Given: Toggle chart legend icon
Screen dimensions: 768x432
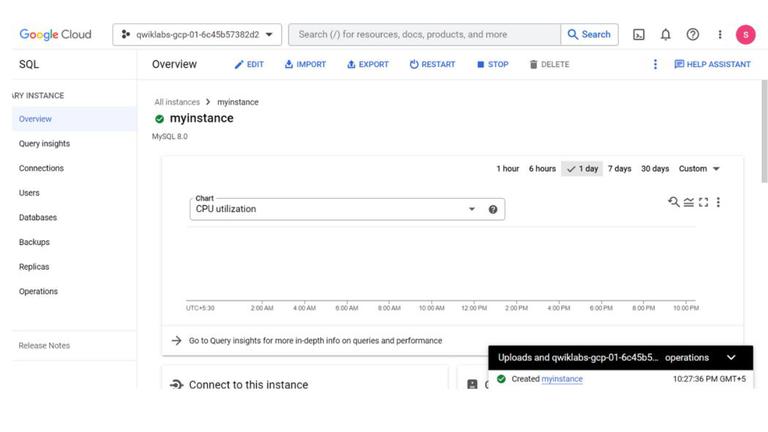Looking at the screenshot, I should point(689,202).
